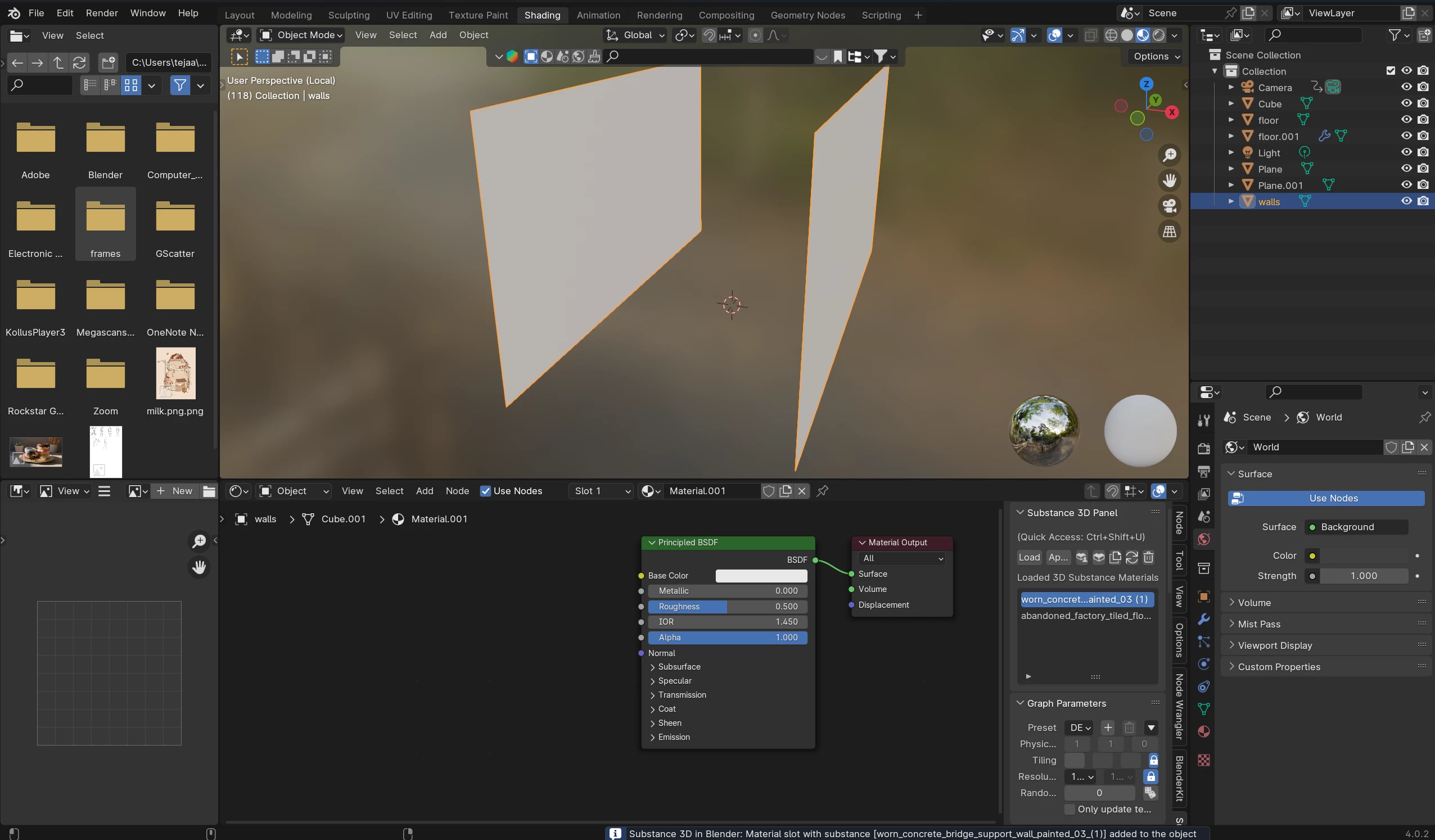Adjust the Roughness slider
The width and height of the screenshot is (1435, 840).
(x=727, y=607)
